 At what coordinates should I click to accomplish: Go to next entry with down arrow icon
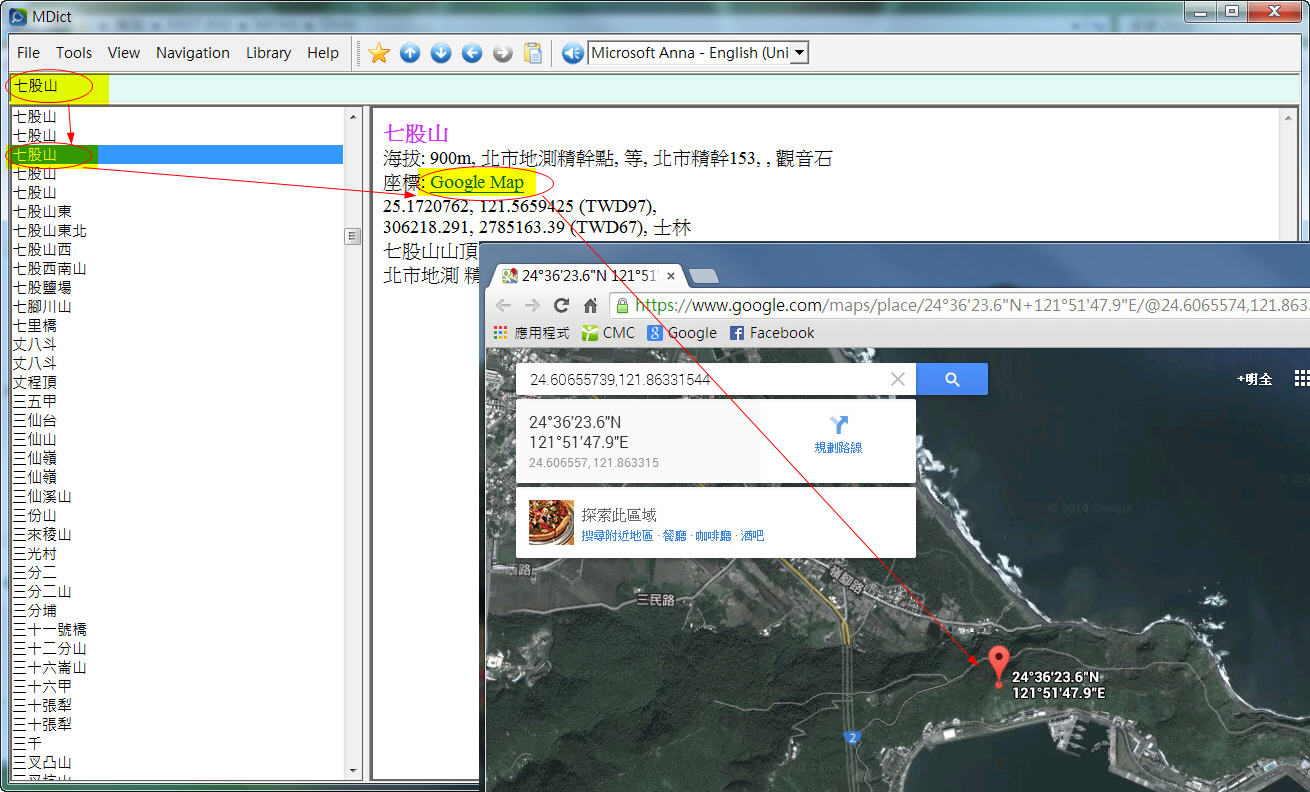[x=441, y=53]
